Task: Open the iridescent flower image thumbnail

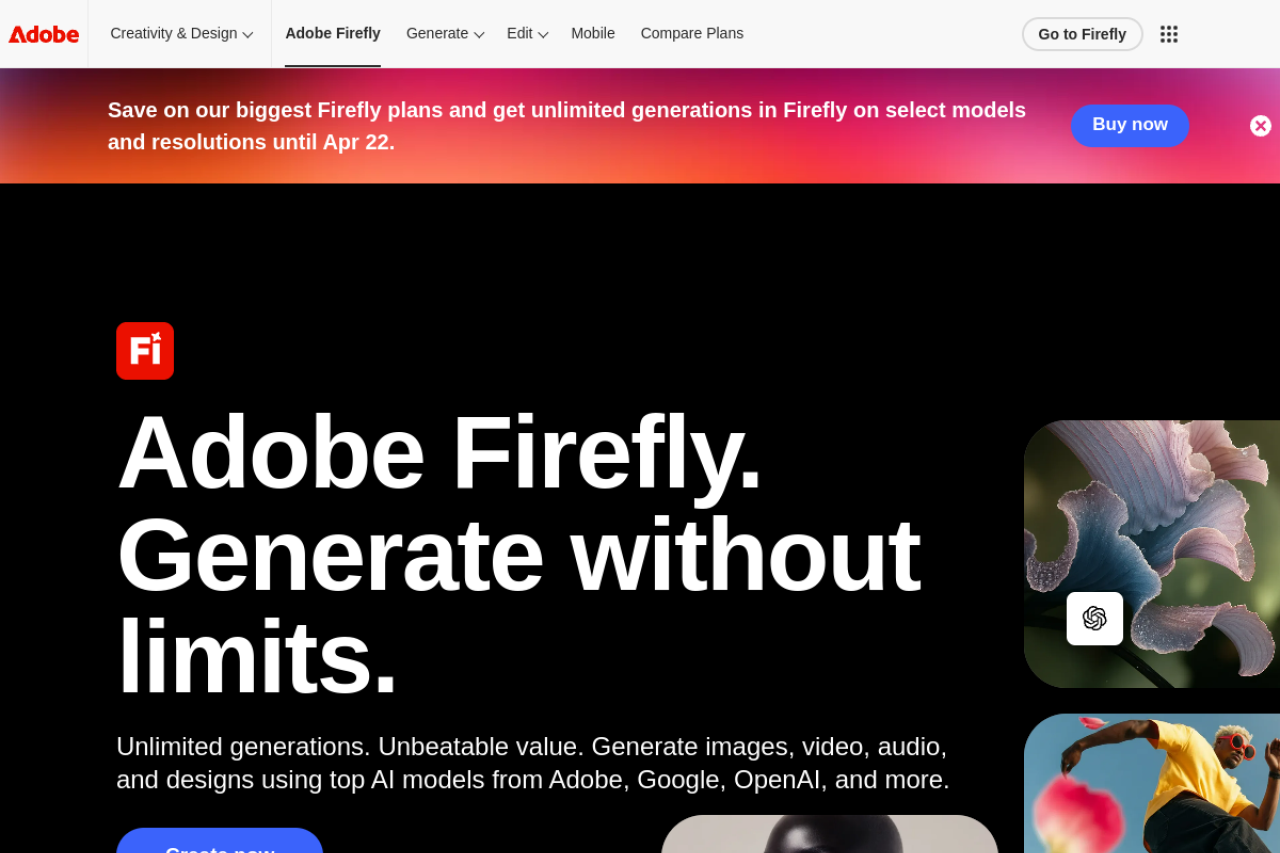Action: [1152, 554]
